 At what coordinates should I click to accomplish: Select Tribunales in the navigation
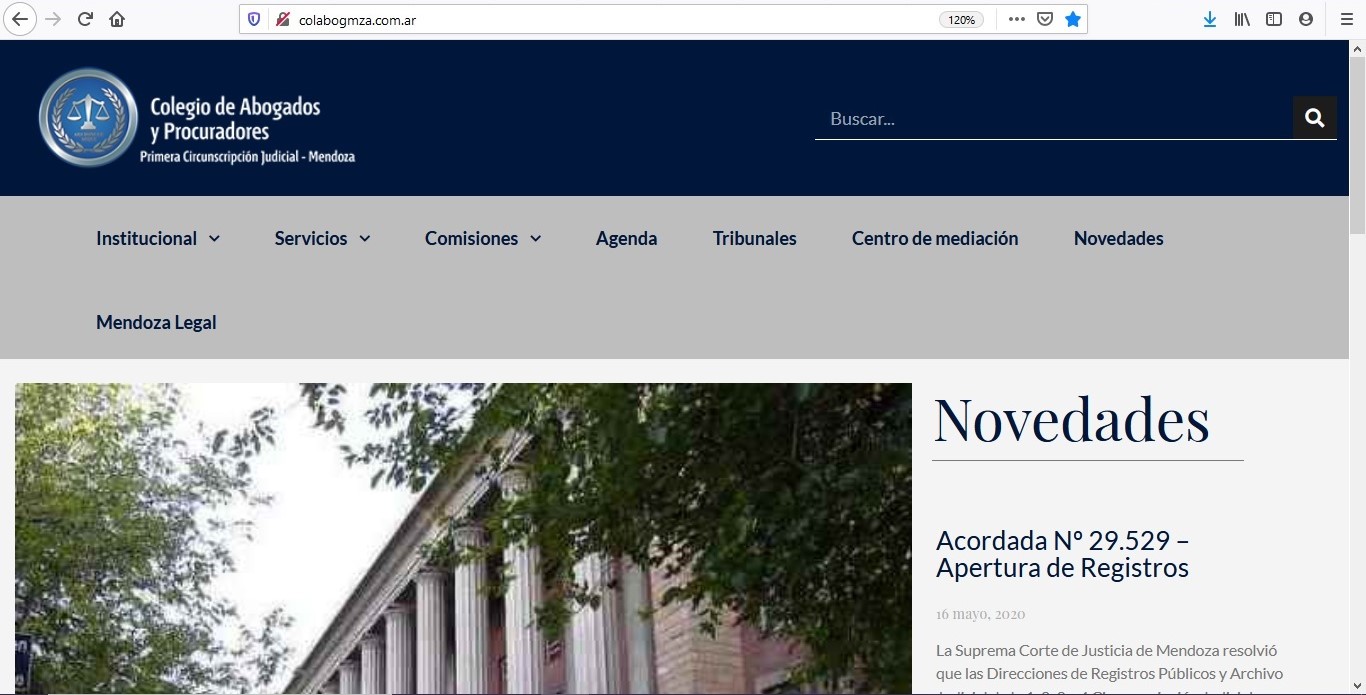click(x=754, y=238)
